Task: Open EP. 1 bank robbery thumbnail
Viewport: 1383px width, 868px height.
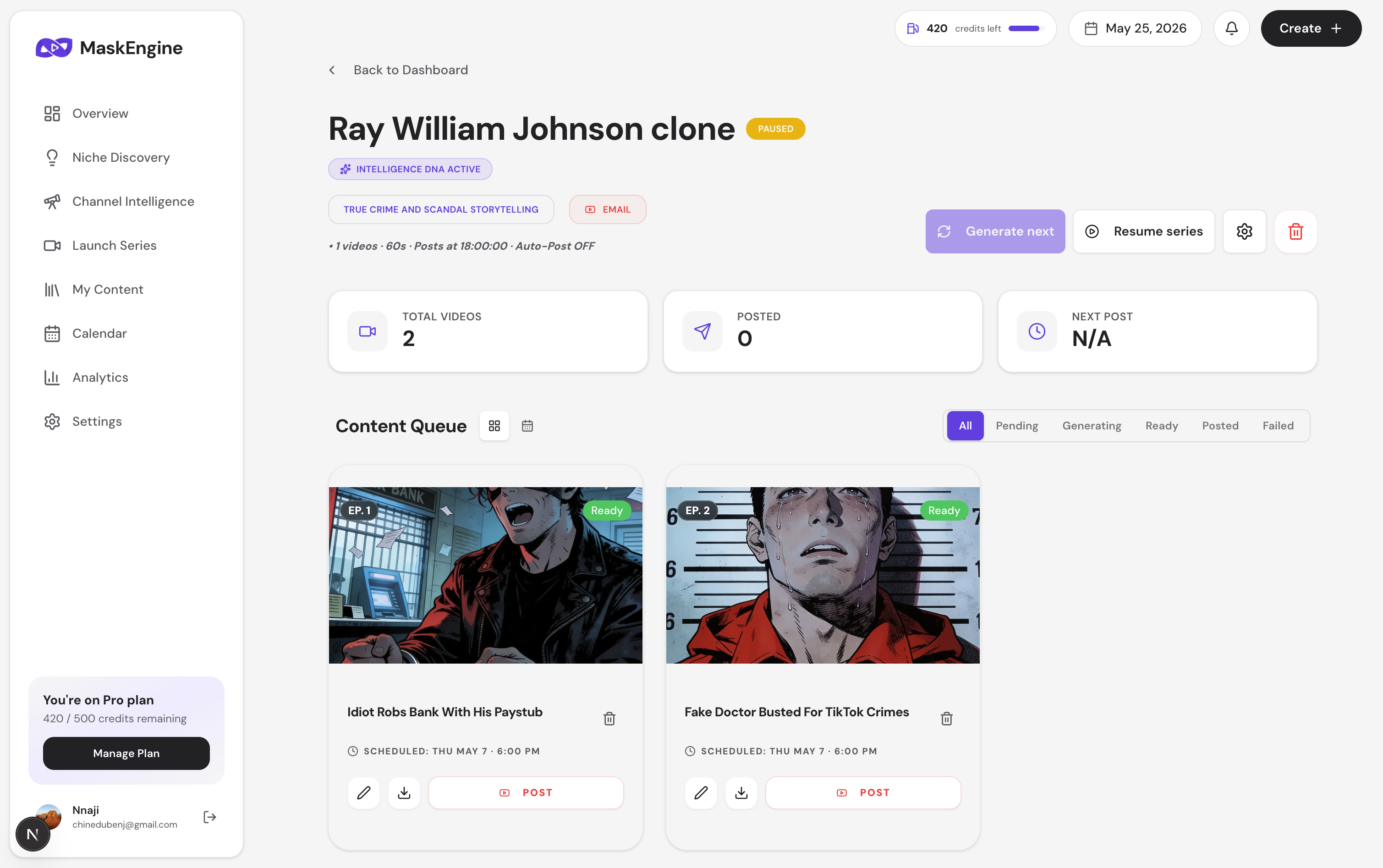Action: 485,575
